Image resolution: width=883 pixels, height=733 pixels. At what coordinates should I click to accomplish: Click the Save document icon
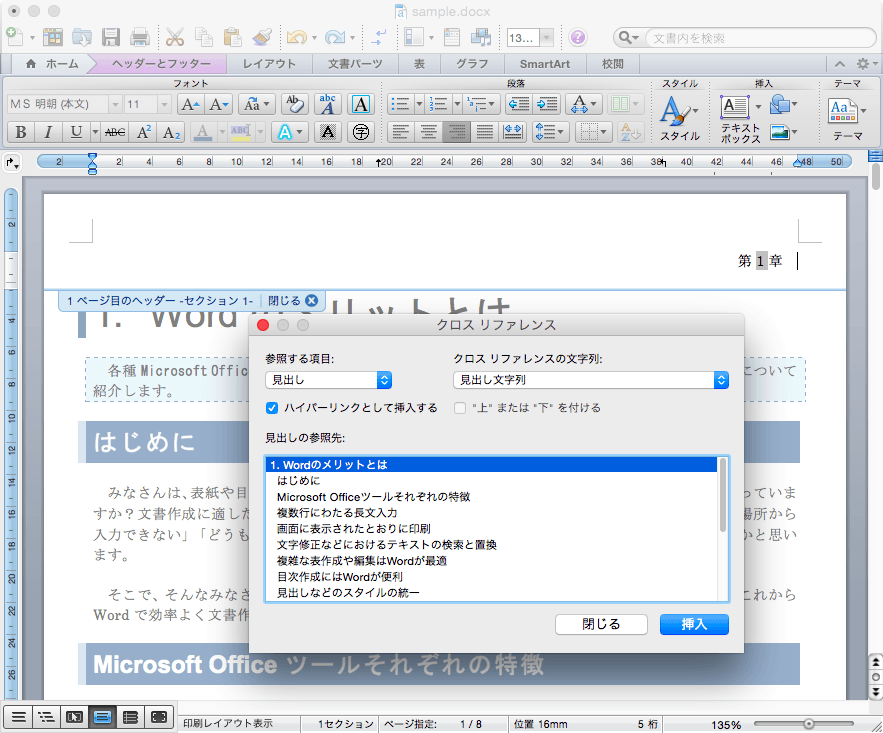click(x=110, y=38)
